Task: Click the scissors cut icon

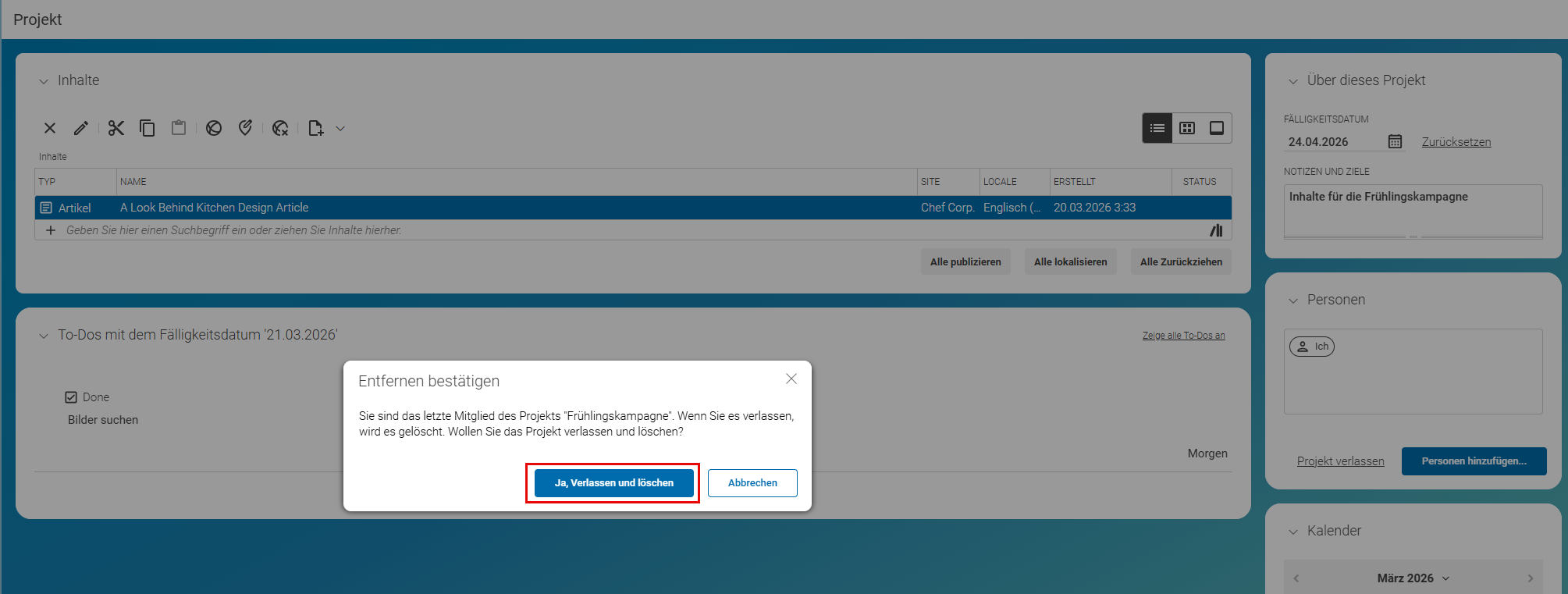Action: point(116,128)
